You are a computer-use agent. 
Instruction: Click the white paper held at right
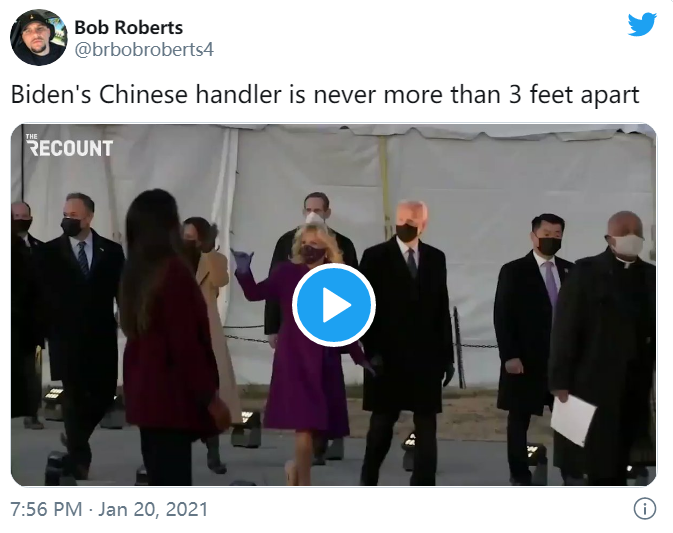[x=573, y=421]
